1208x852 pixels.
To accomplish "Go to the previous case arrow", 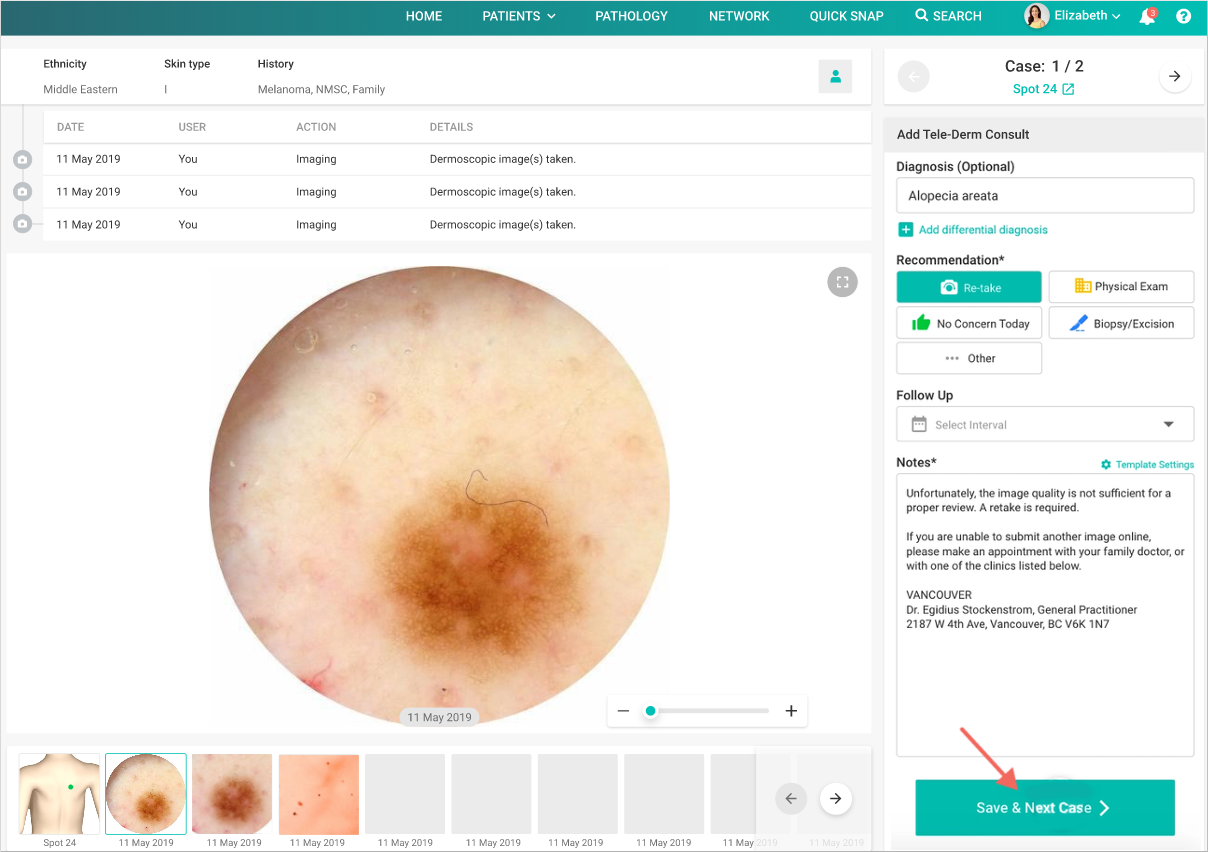I will coord(914,77).
